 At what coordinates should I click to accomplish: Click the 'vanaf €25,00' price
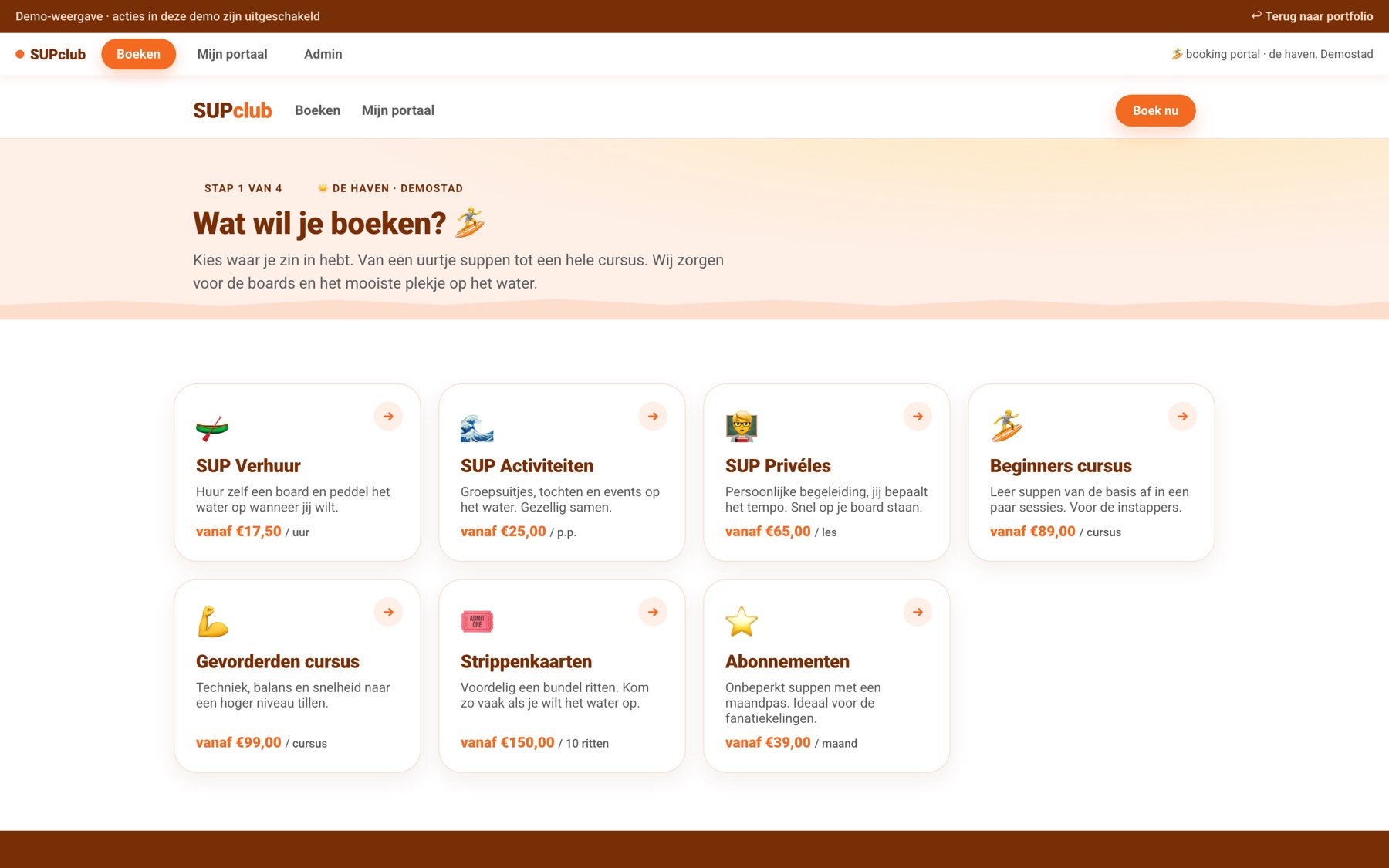click(503, 532)
